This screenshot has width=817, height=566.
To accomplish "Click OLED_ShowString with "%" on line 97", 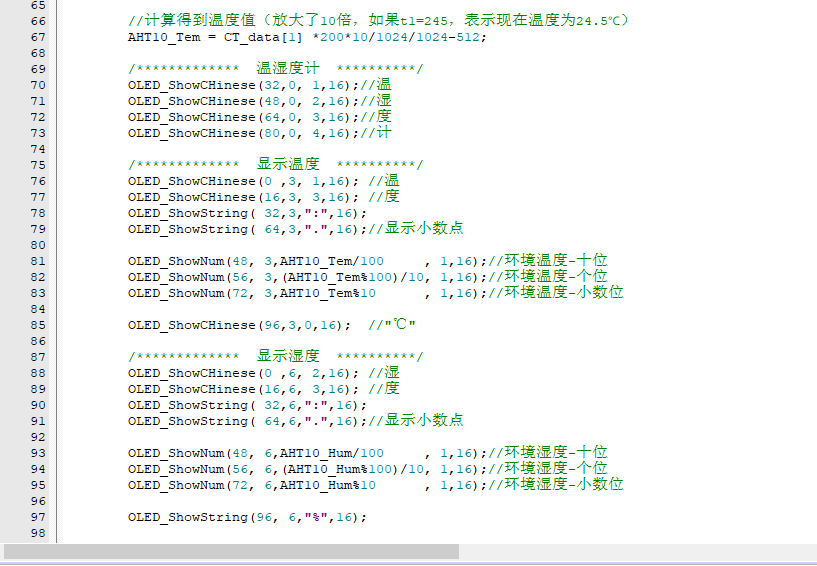I will (x=247, y=517).
